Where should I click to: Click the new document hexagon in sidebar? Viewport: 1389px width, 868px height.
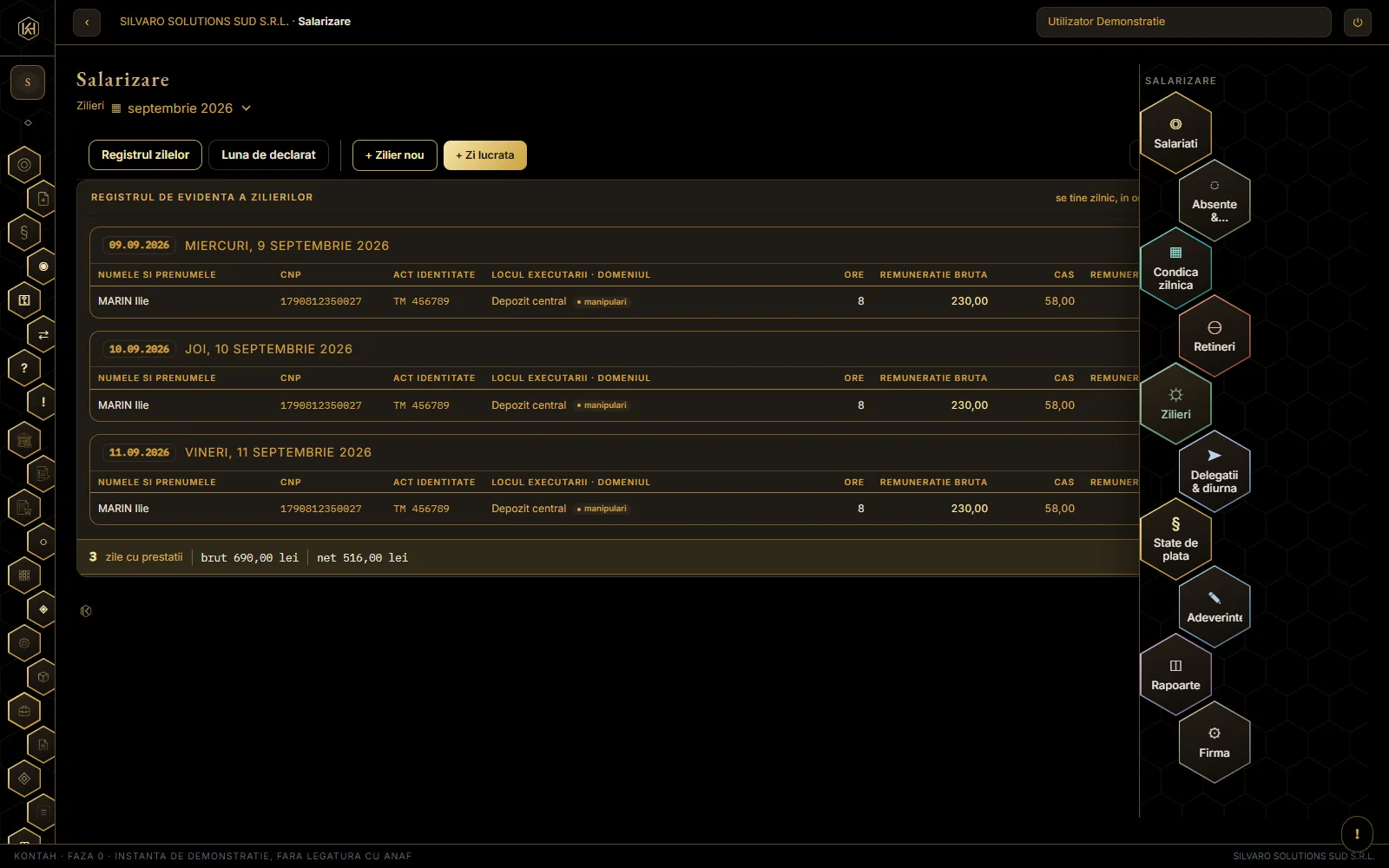coord(43,199)
